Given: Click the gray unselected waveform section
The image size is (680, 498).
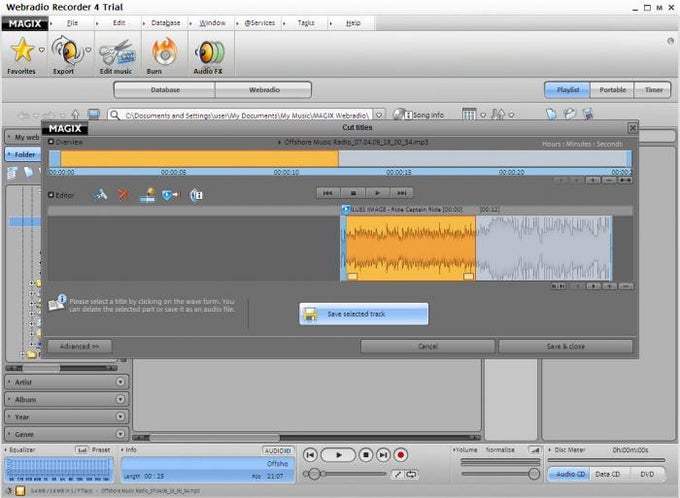Looking at the screenshot, I should (x=544, y=248).
